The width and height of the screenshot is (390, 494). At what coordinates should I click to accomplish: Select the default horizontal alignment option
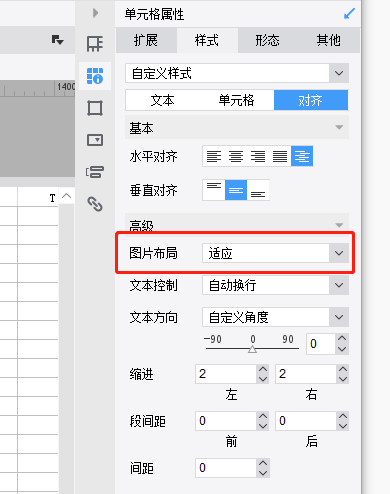[302, 156]
